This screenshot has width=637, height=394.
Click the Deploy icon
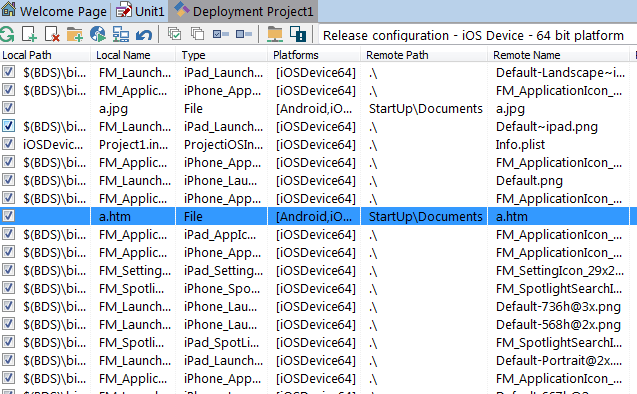click(x=98, y=35)
